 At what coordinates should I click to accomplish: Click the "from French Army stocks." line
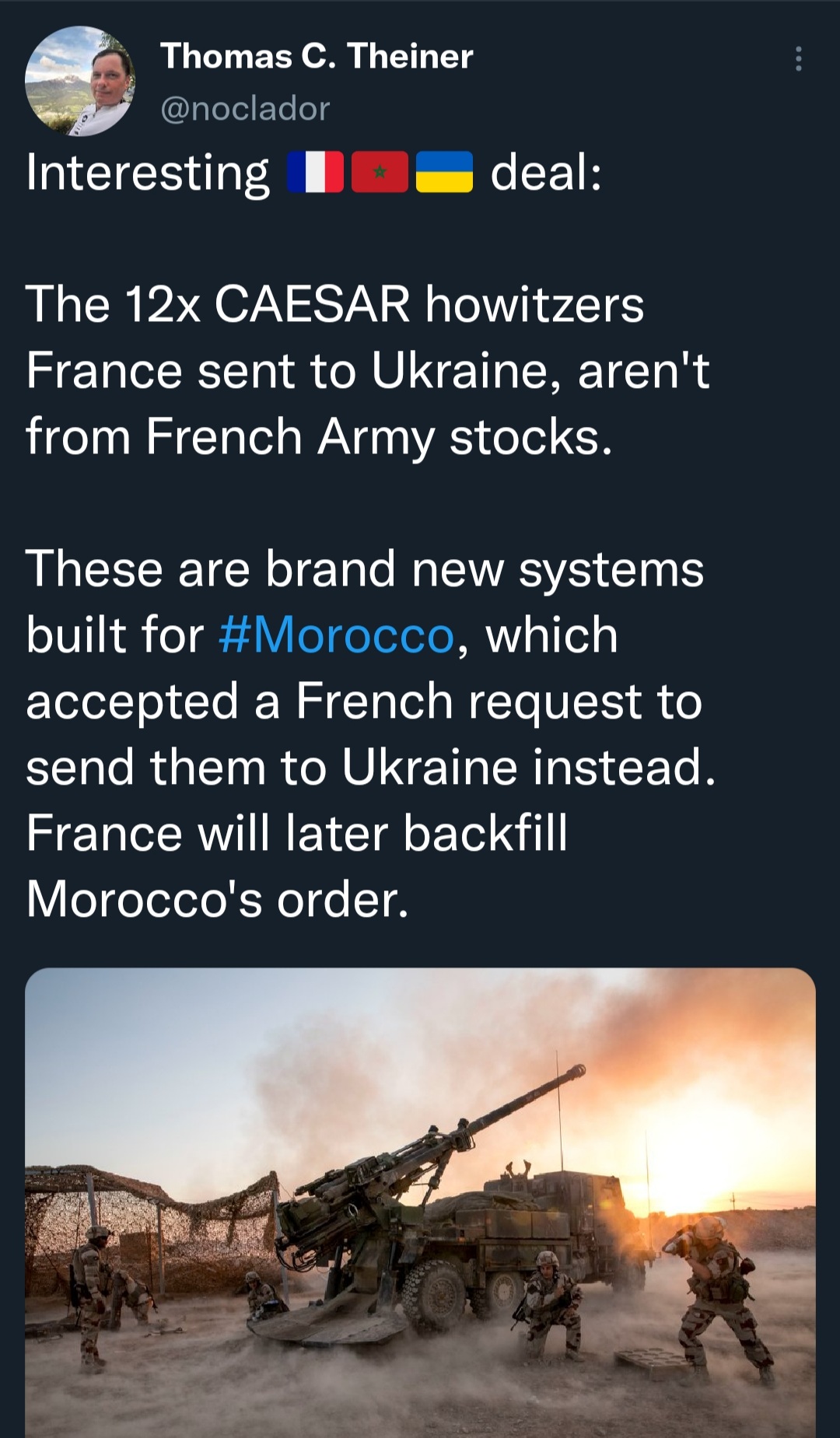pyautogui.click(x=319, y=436)
